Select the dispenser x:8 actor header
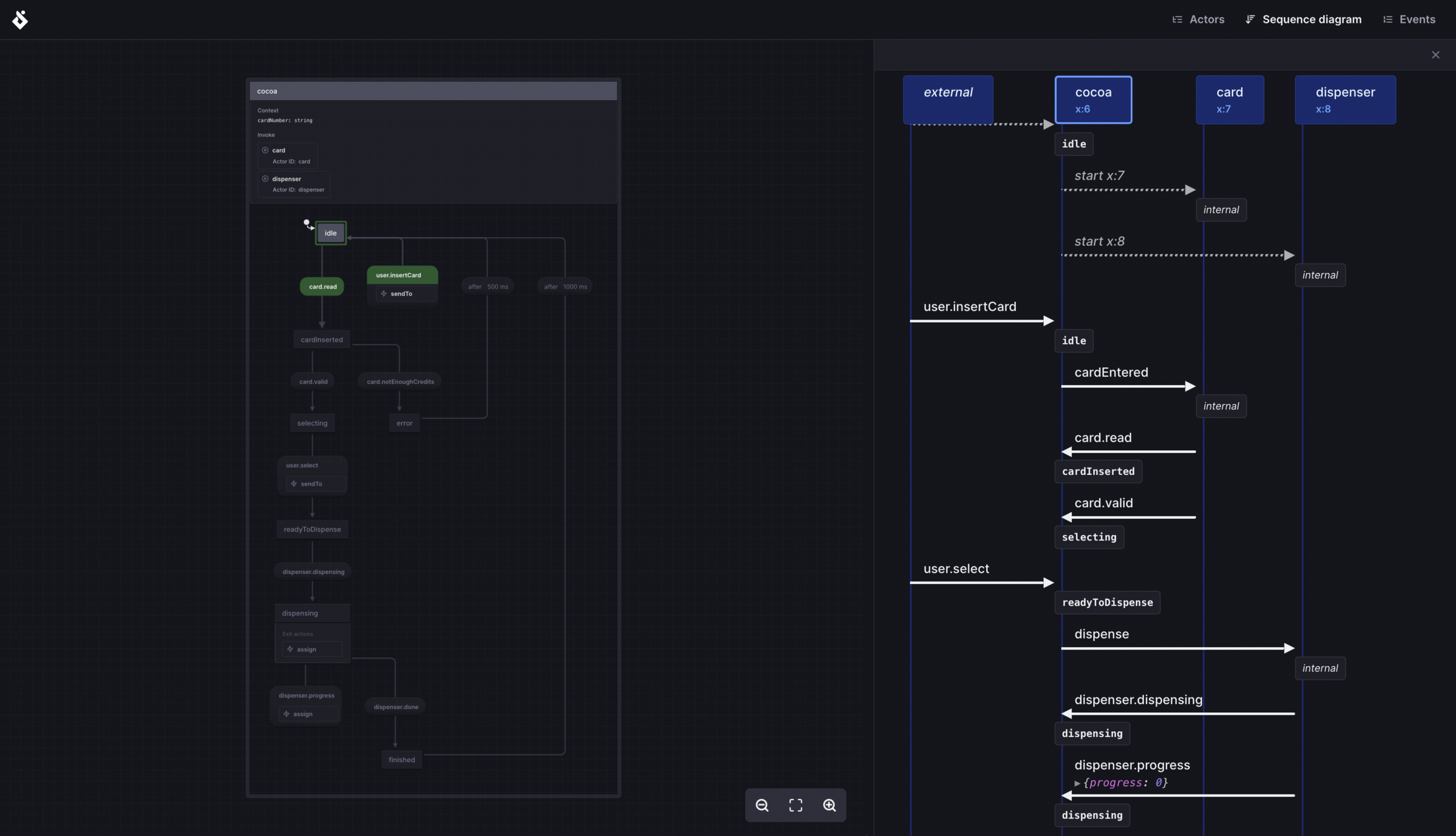1456x836 pixels. [x=1345, y=100]
